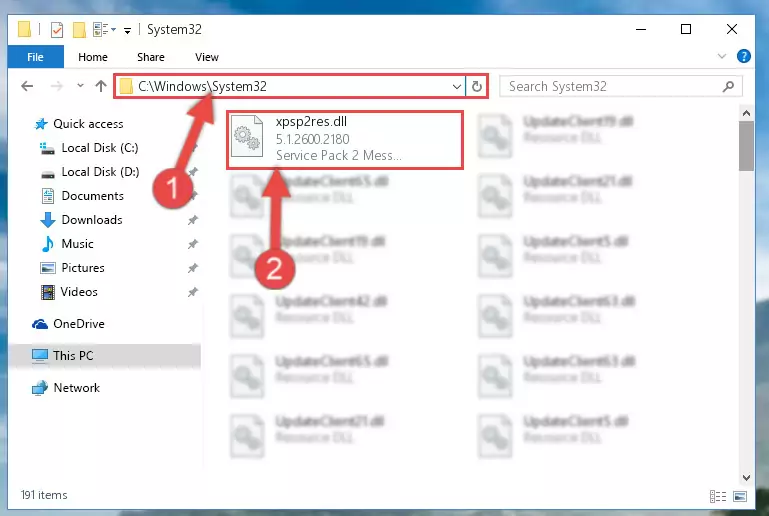This screenshot has height=516, width=769.
Task: Open the Customize Quick Access Toolbar arrow
Action: [128, 30]
